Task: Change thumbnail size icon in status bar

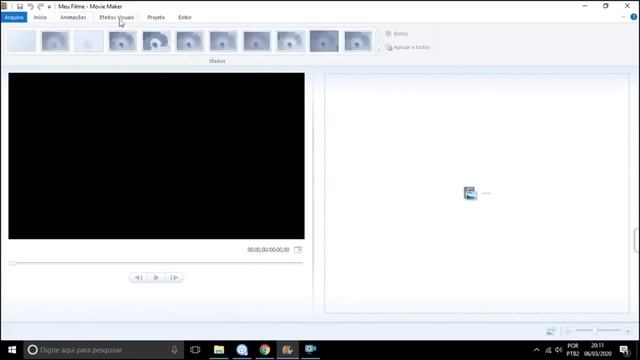Action: point(551,331)
